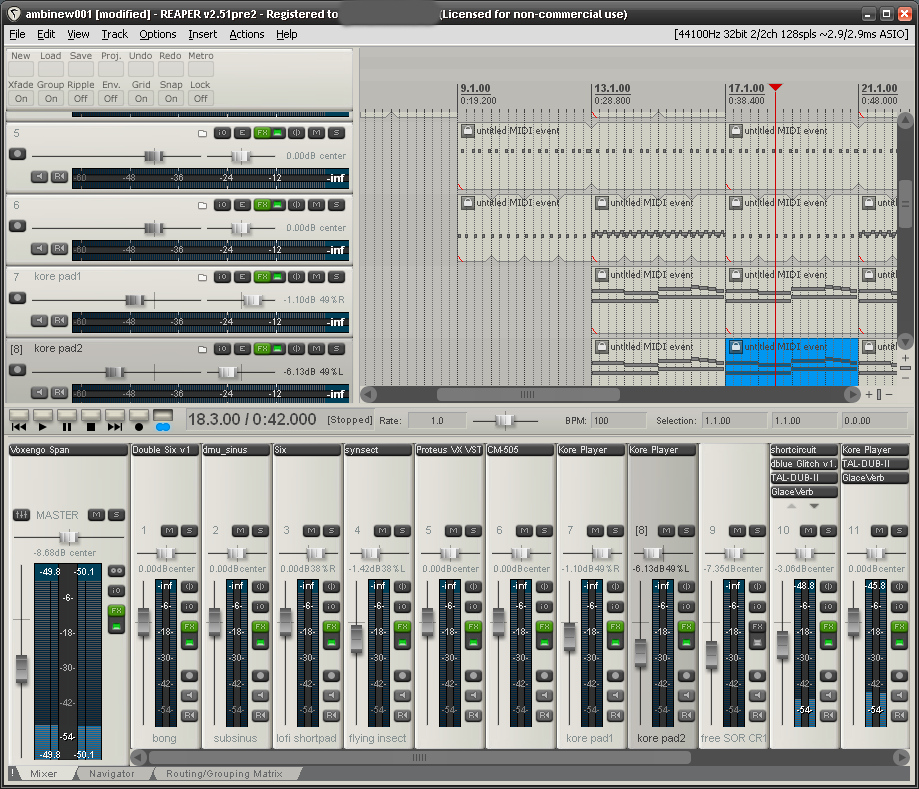Click audio device info text in menu bar
The height and width of the screenshot is (789, 919).
point(791,34)
